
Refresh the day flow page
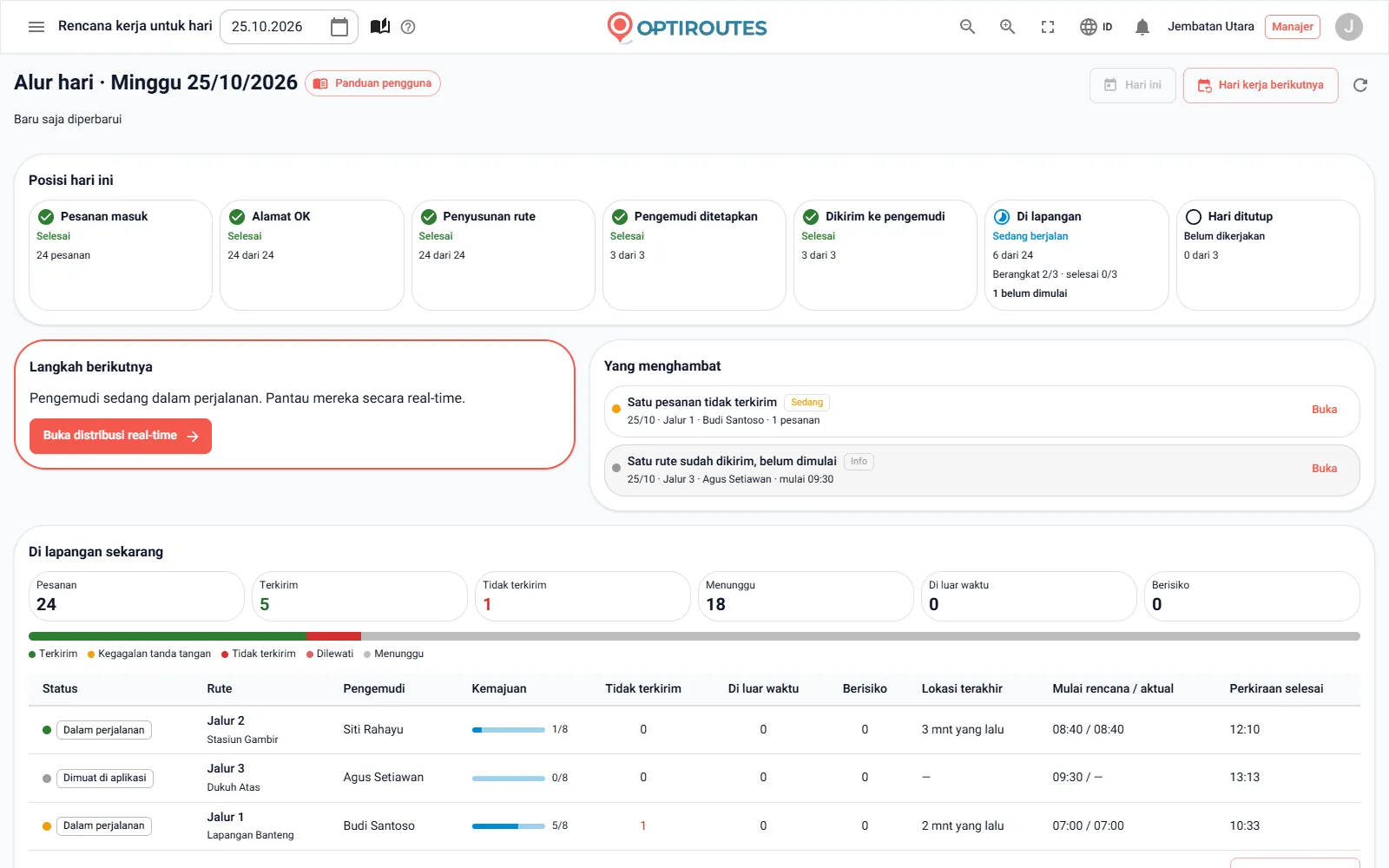coord(1360,85)
